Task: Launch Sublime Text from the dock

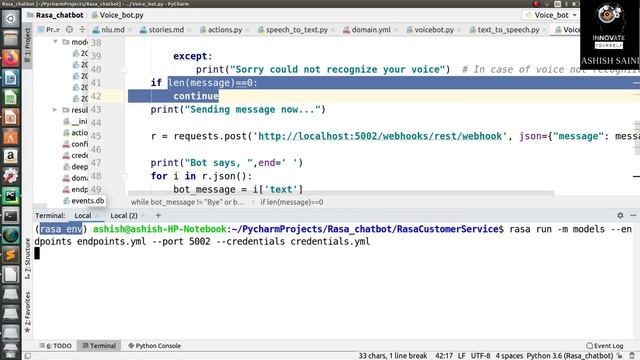Action: (11, 255)
